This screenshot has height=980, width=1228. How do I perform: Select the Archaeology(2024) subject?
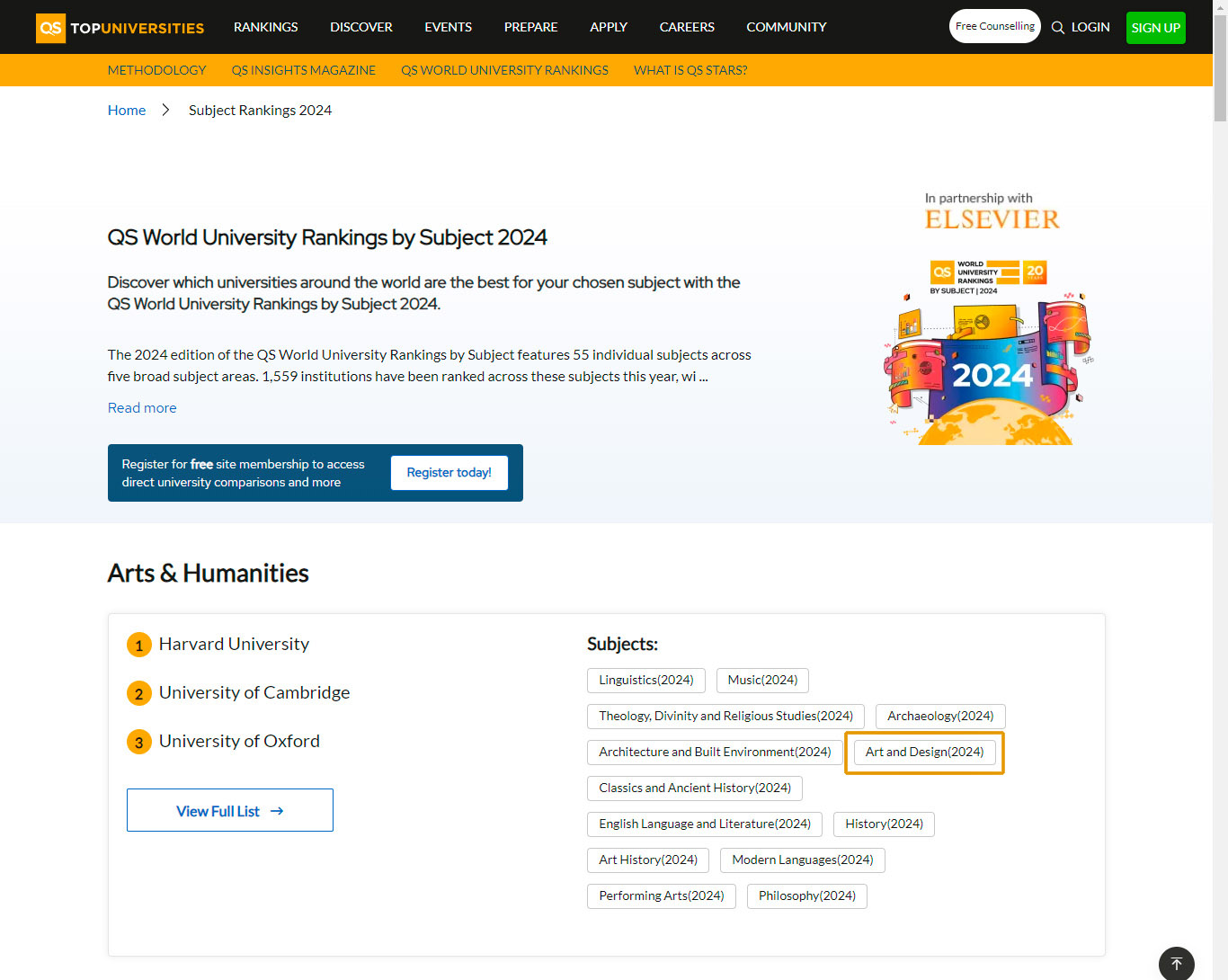940,717
